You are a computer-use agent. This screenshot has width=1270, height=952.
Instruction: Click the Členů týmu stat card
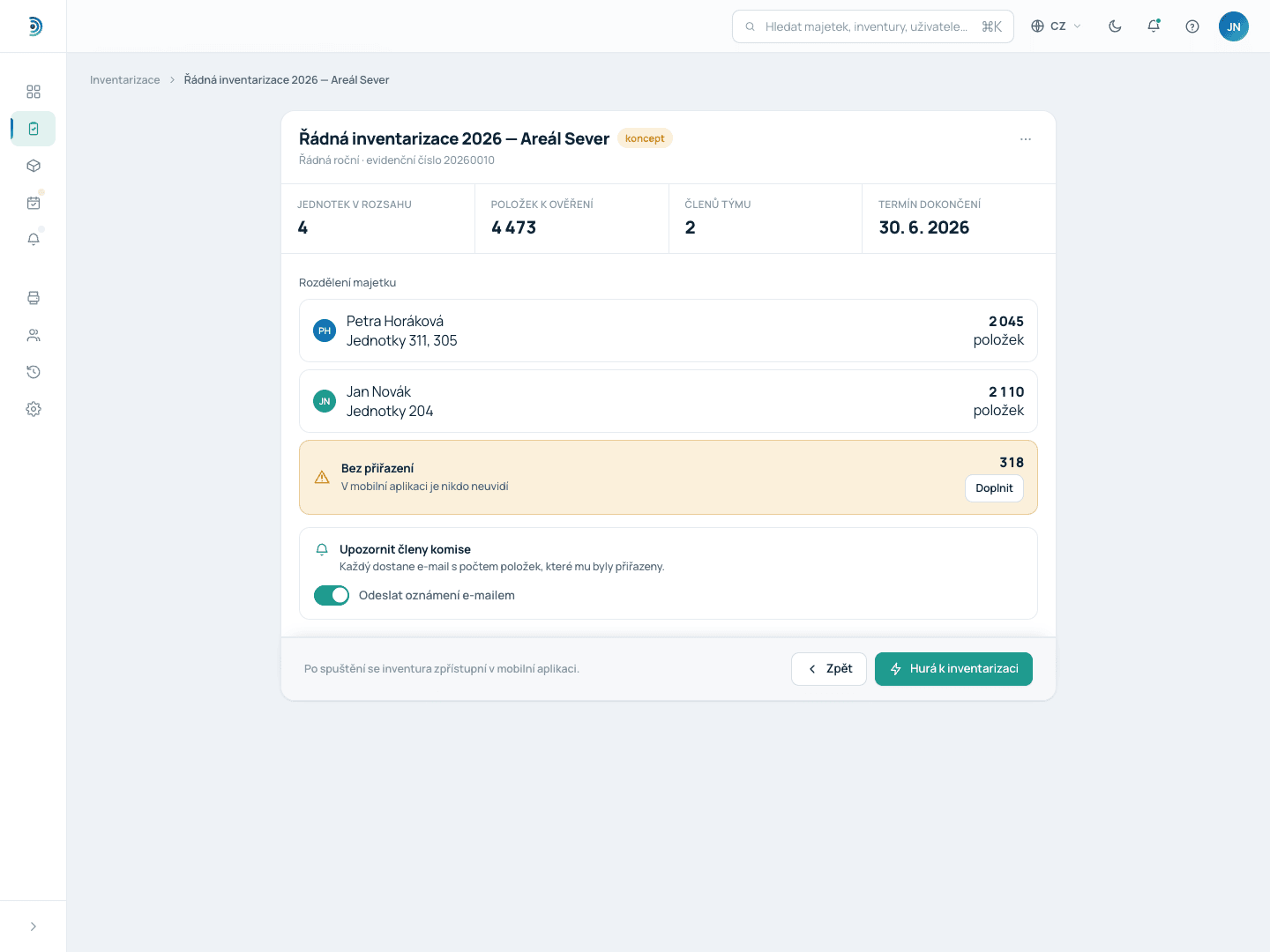click(766, 219)
